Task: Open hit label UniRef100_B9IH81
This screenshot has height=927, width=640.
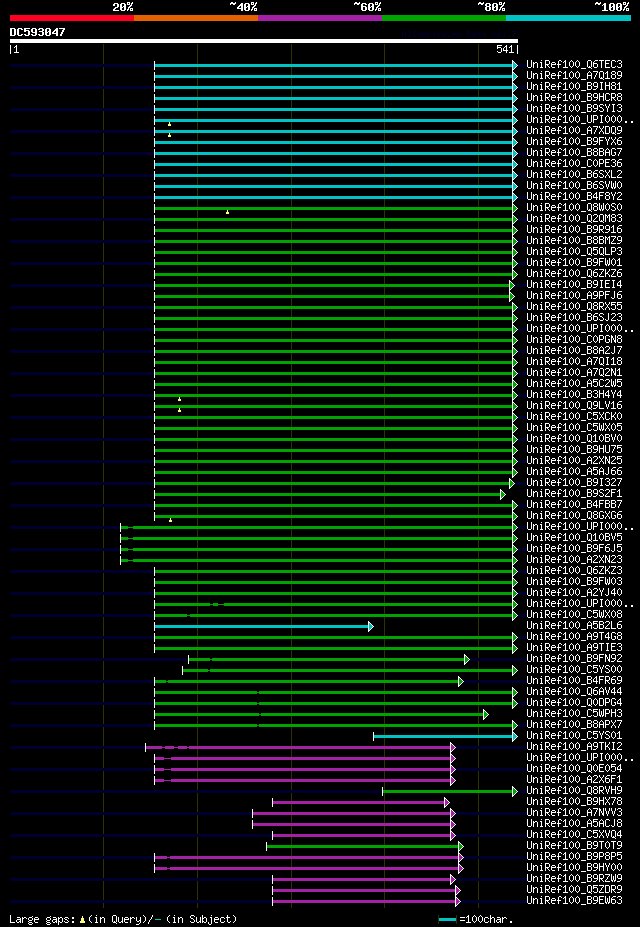Action: 574,86
